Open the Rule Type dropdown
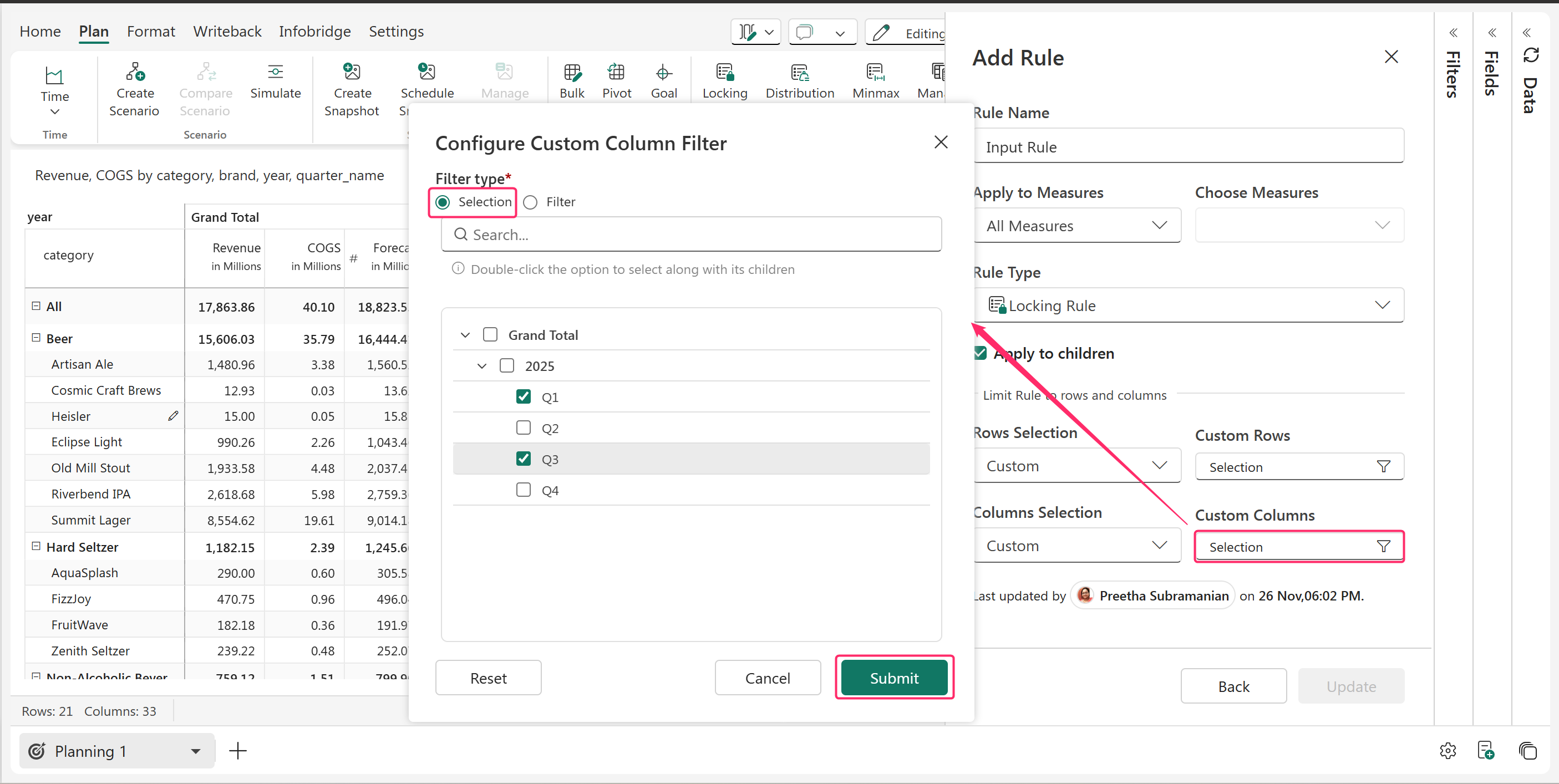 click(x=1189, y=306)
